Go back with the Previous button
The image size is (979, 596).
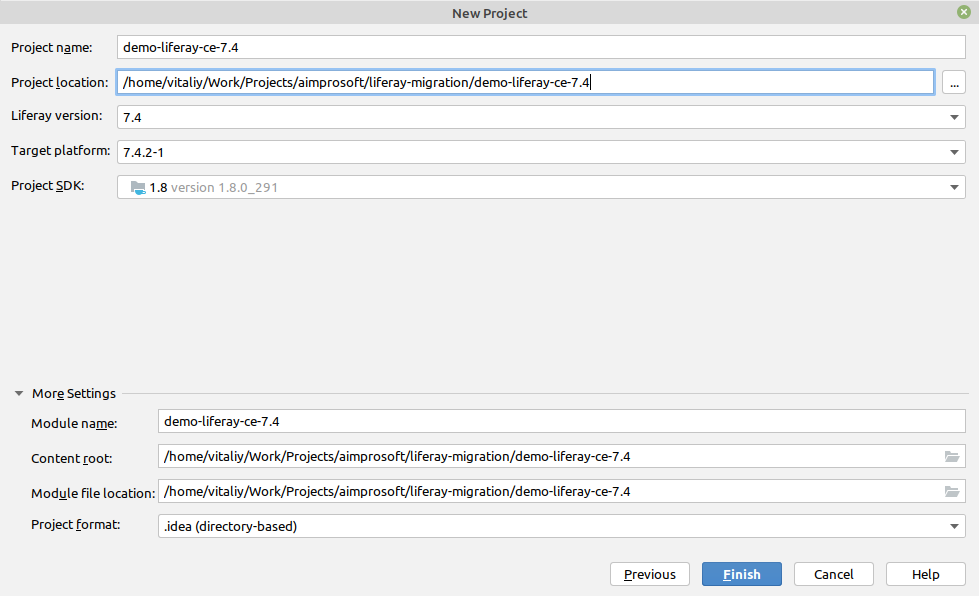pyautogui.click(x=649, y=574)
